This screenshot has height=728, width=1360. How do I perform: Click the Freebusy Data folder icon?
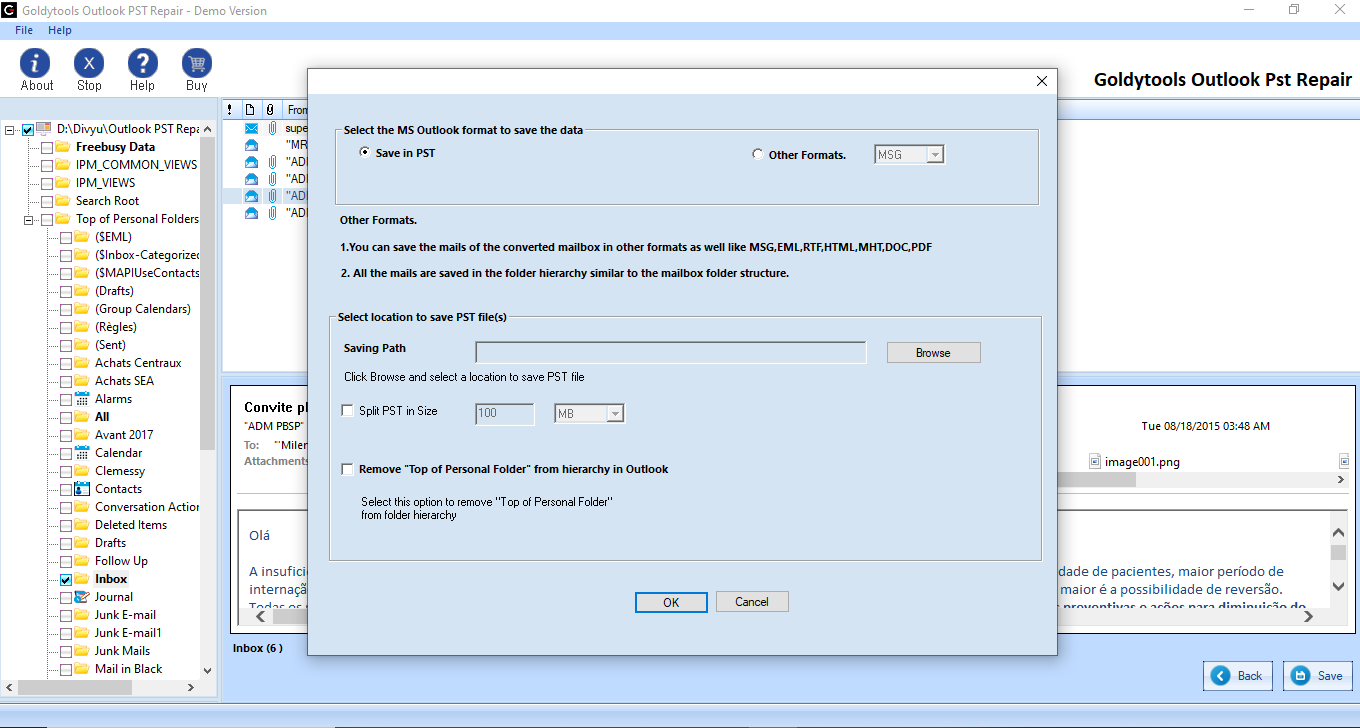(x=63, y=147)
